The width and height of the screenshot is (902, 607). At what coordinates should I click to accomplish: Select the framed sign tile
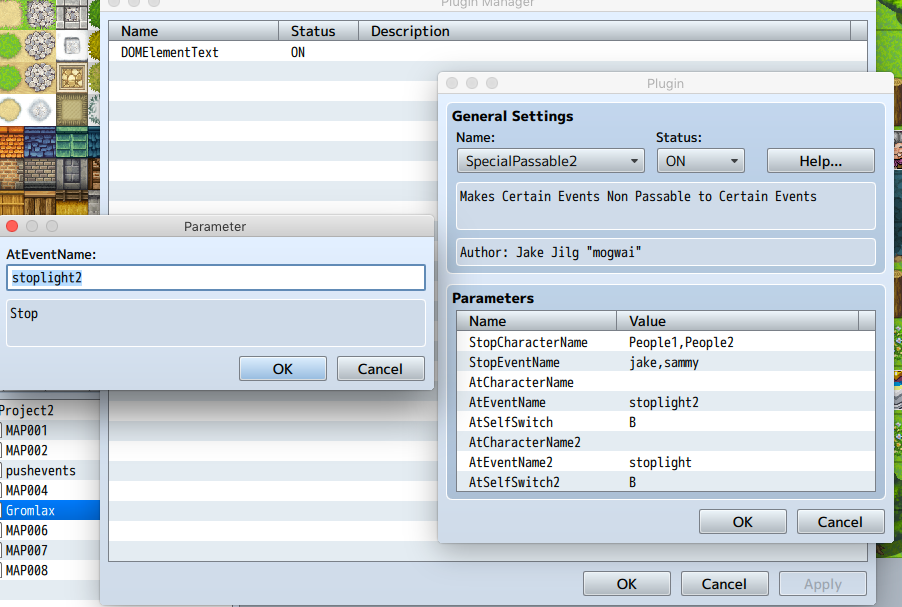72,77
